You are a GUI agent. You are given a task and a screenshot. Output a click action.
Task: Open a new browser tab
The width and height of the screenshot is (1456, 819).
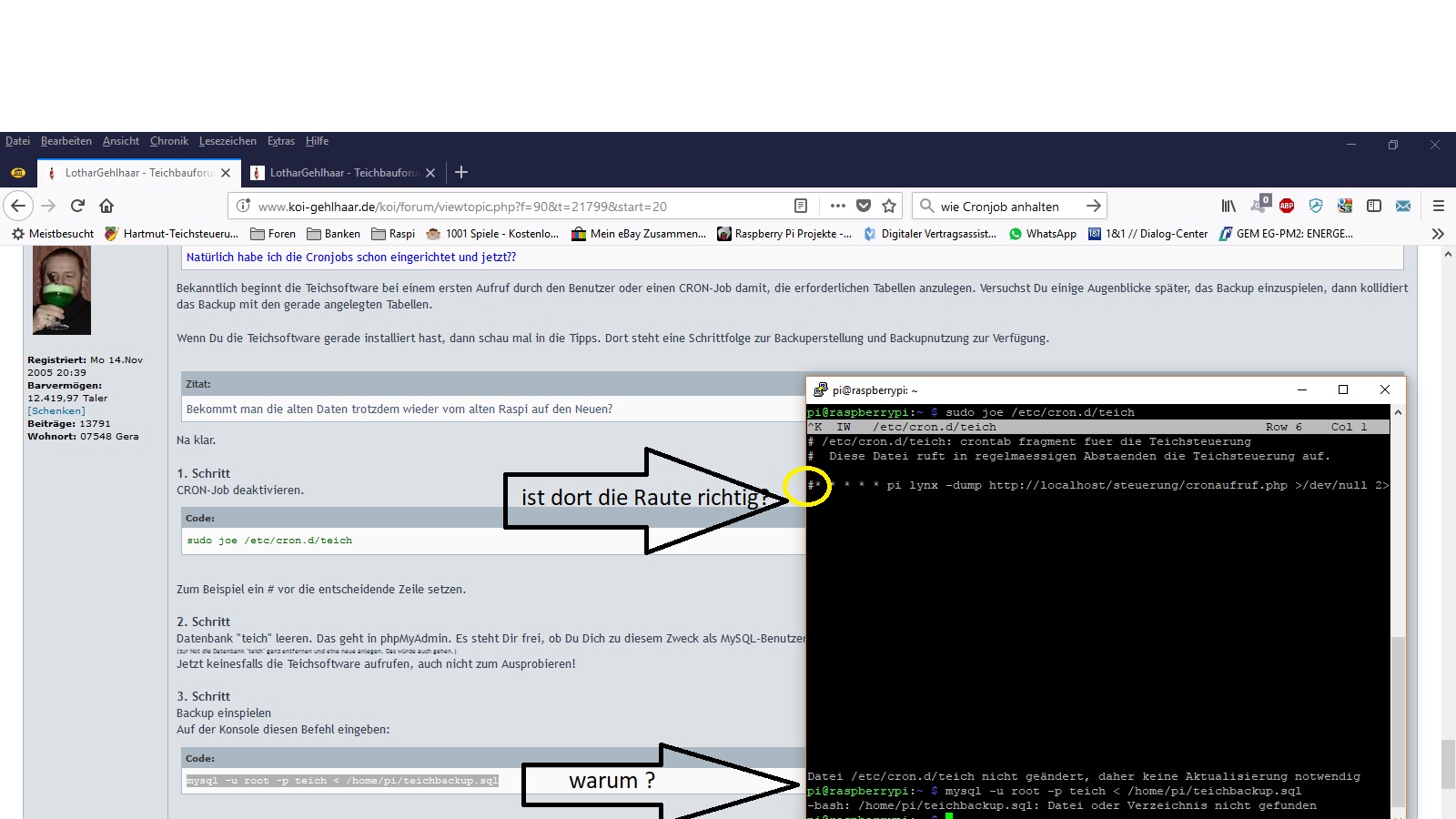461,172
